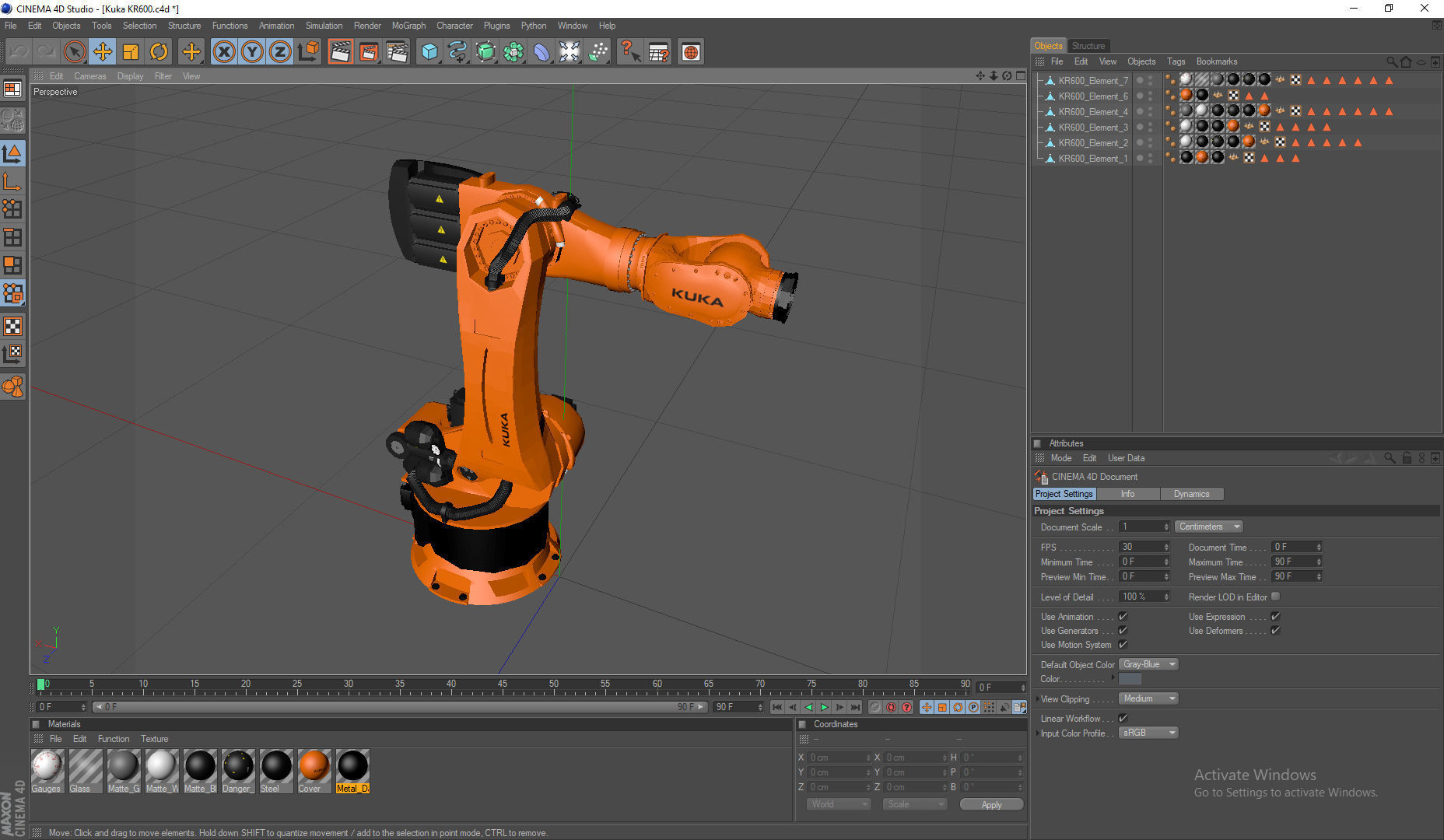Viewport: 1444px width, 840px height.
Task: Toggle the Use Expression checkbox
Action: (x=1275, y=616)
